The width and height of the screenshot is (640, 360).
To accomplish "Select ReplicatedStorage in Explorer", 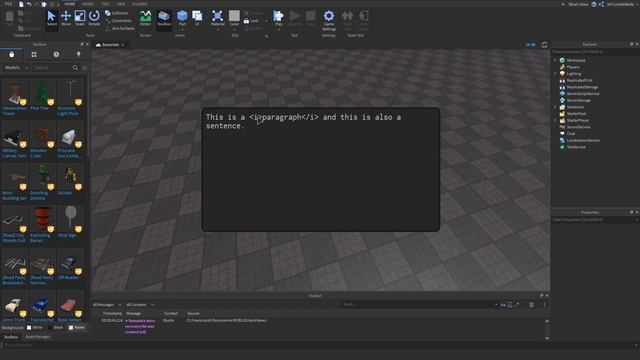I will tap(582, 87).
